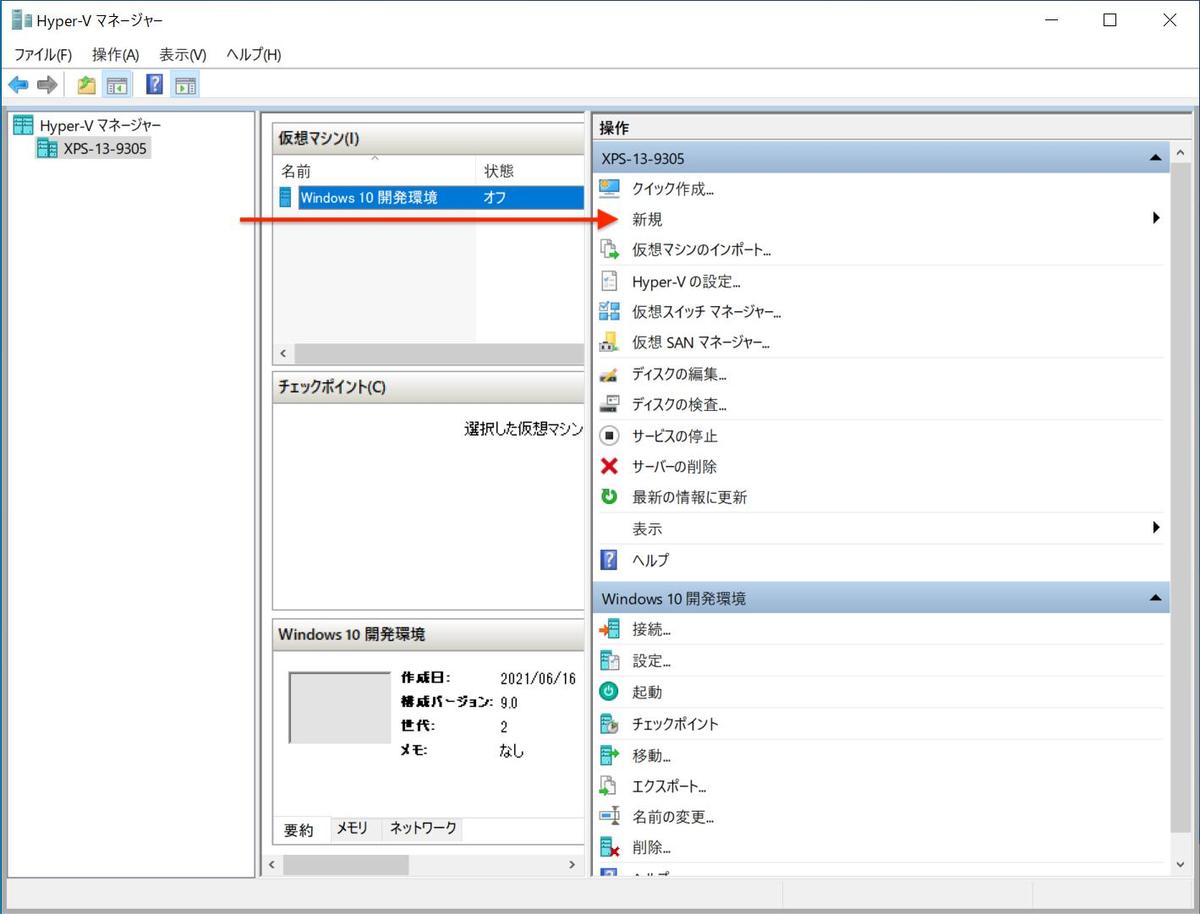Open the 表示(V) menu

pos(183,54)
